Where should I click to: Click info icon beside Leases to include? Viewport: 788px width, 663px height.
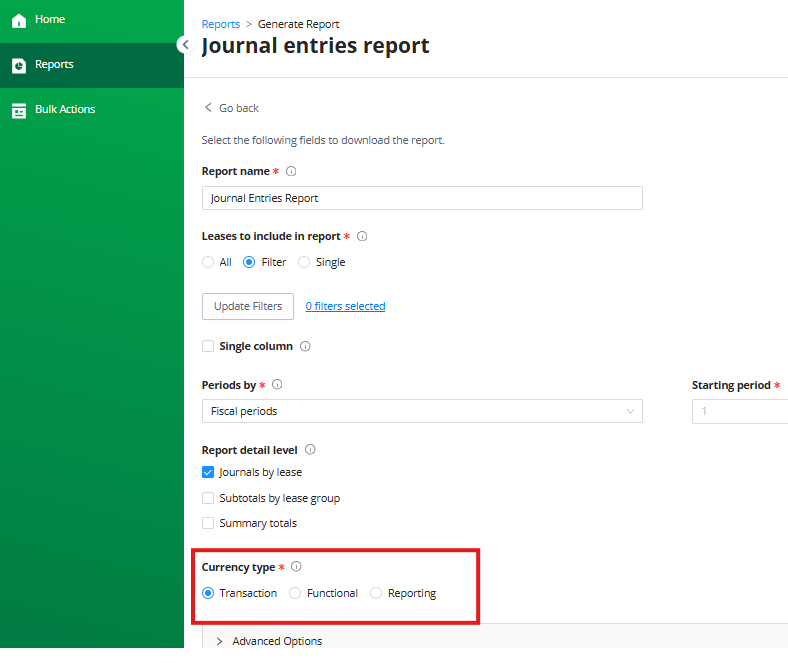[362, 236]
